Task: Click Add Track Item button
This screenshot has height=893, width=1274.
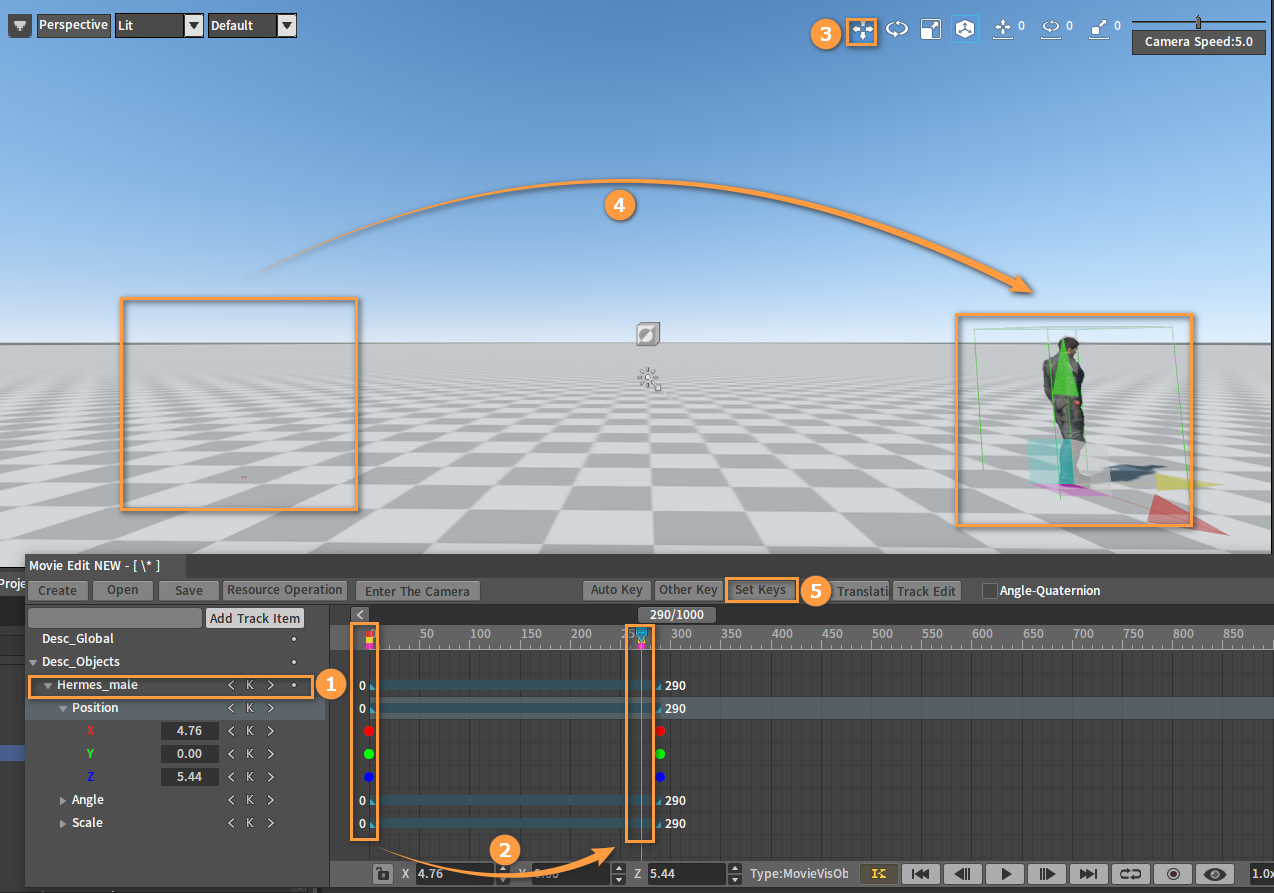Action: (255, 618)
